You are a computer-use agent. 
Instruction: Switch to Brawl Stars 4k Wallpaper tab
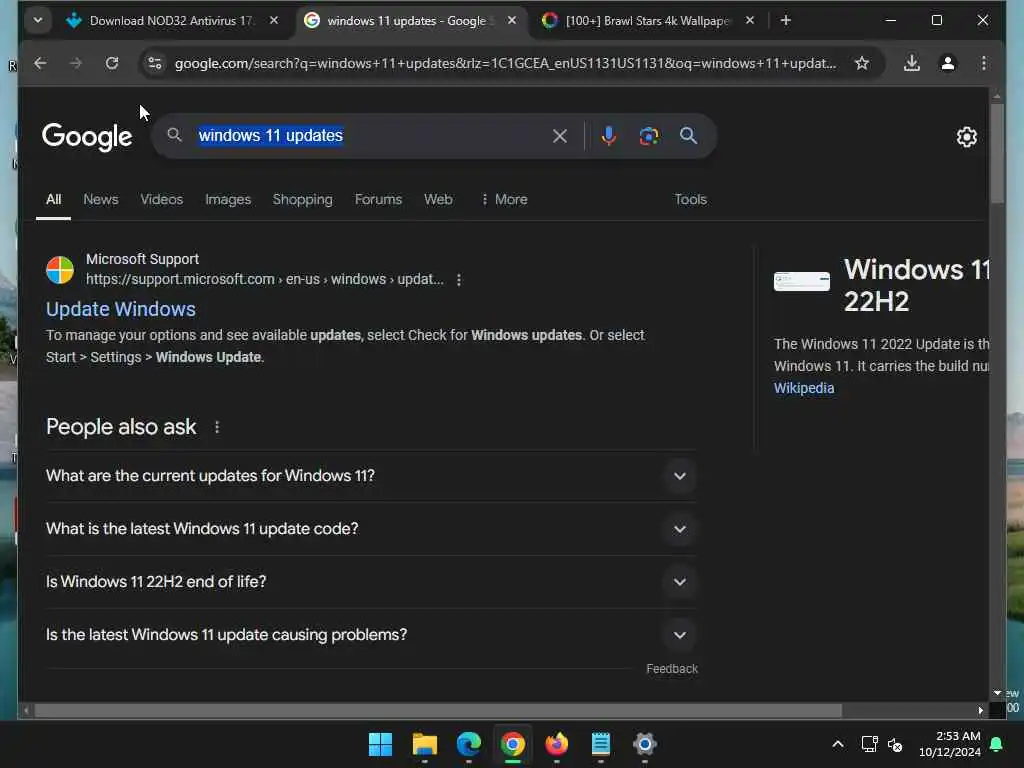647,21
